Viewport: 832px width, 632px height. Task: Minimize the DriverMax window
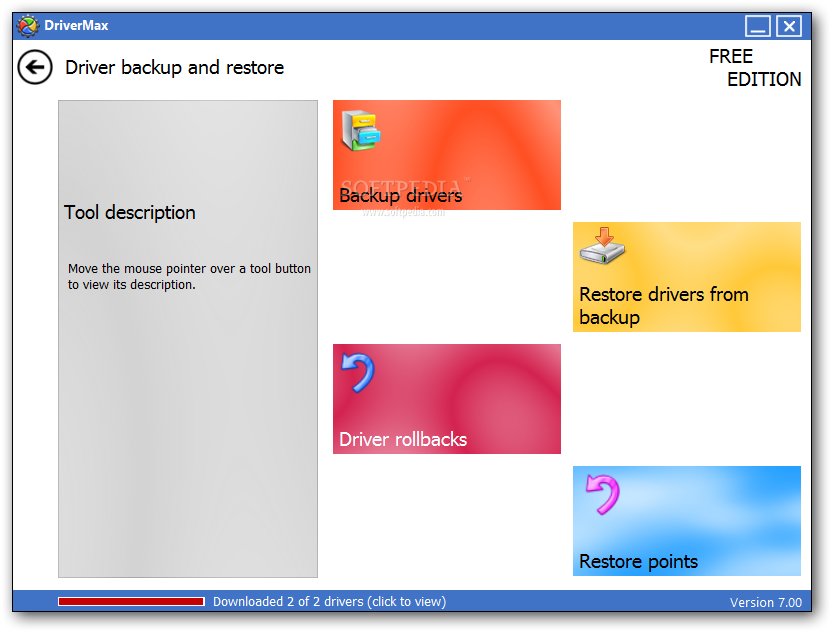pyautogui.click(x=758, y=25)
